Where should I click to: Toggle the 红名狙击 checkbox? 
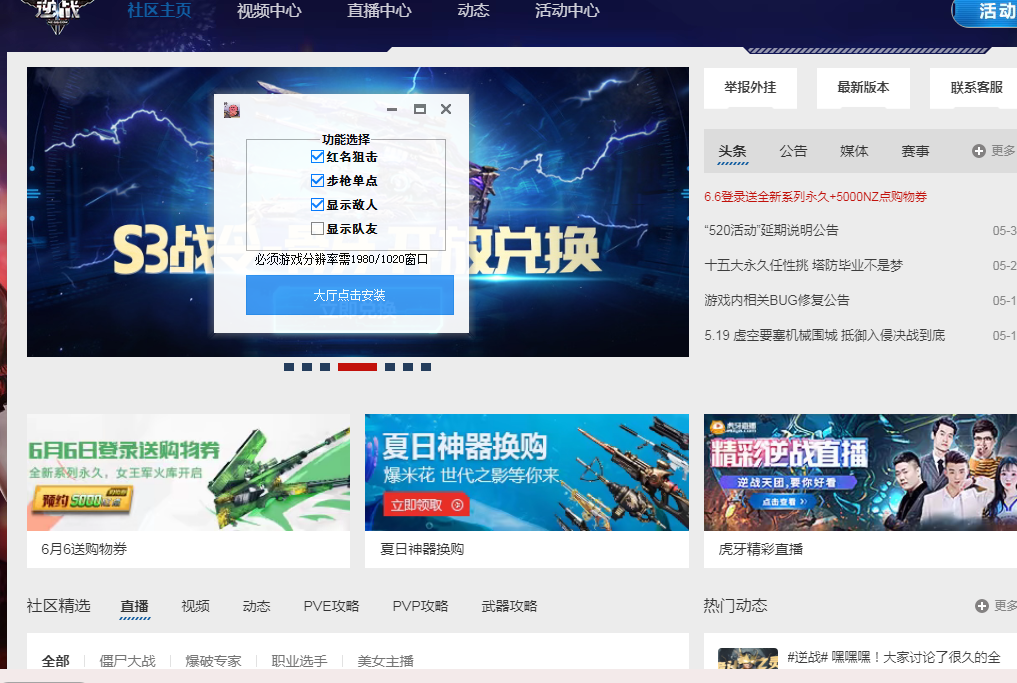point(317,156)
